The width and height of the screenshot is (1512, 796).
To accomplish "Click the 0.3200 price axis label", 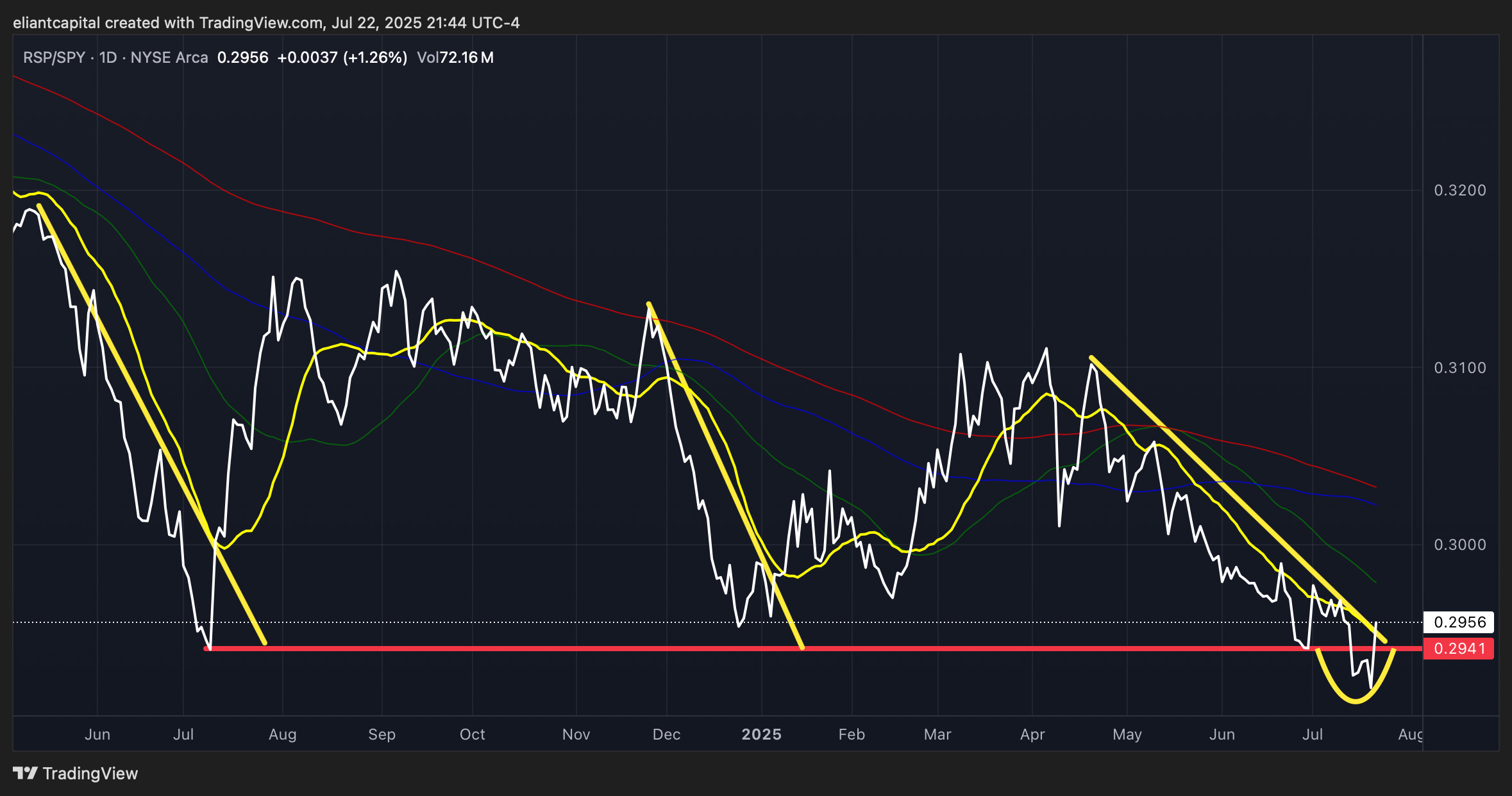I will click(1459, 190).
